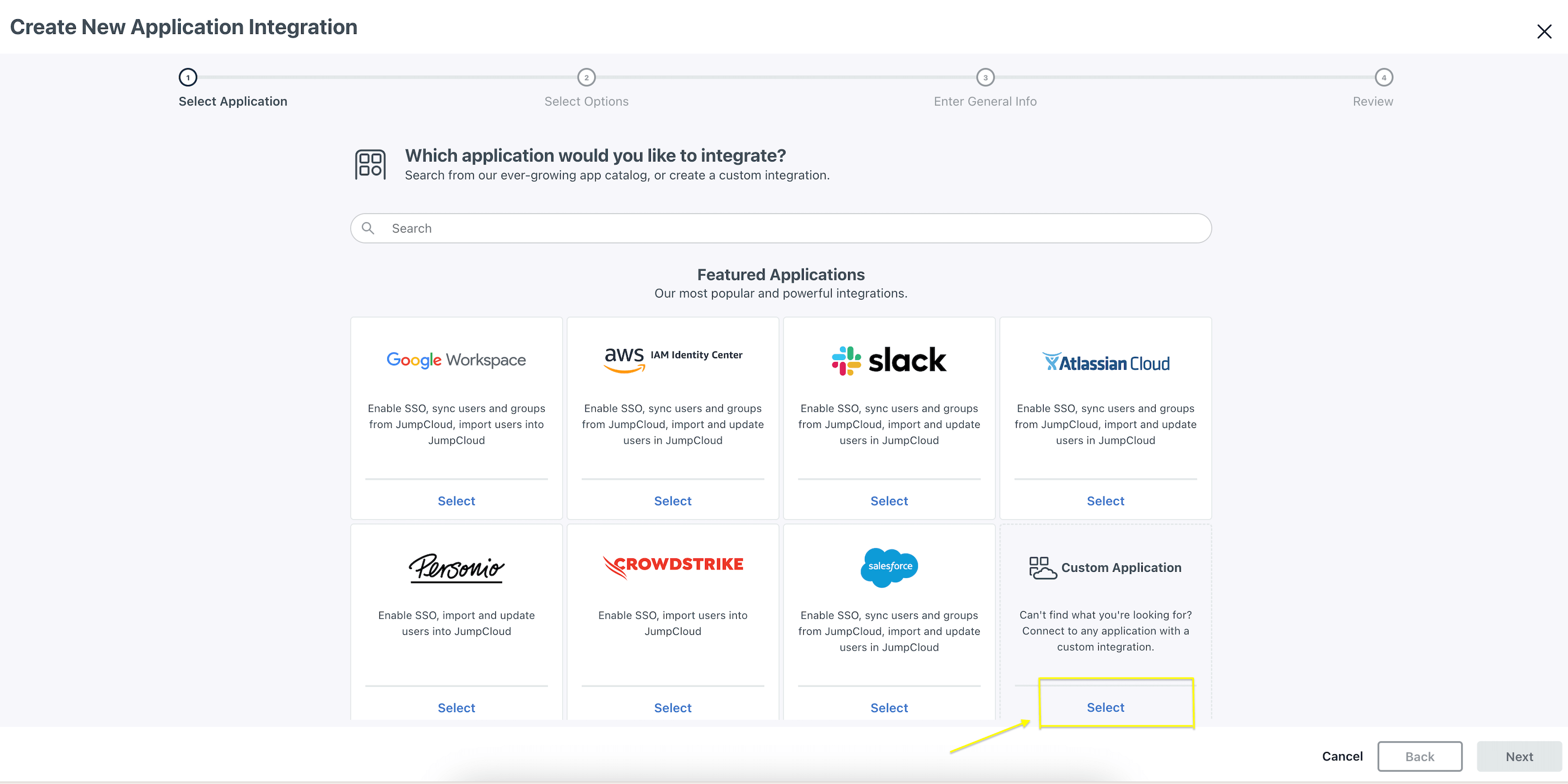Click the CrowdStrike logo
This screenshot has width=1568, height=784.
click(673, 566)
